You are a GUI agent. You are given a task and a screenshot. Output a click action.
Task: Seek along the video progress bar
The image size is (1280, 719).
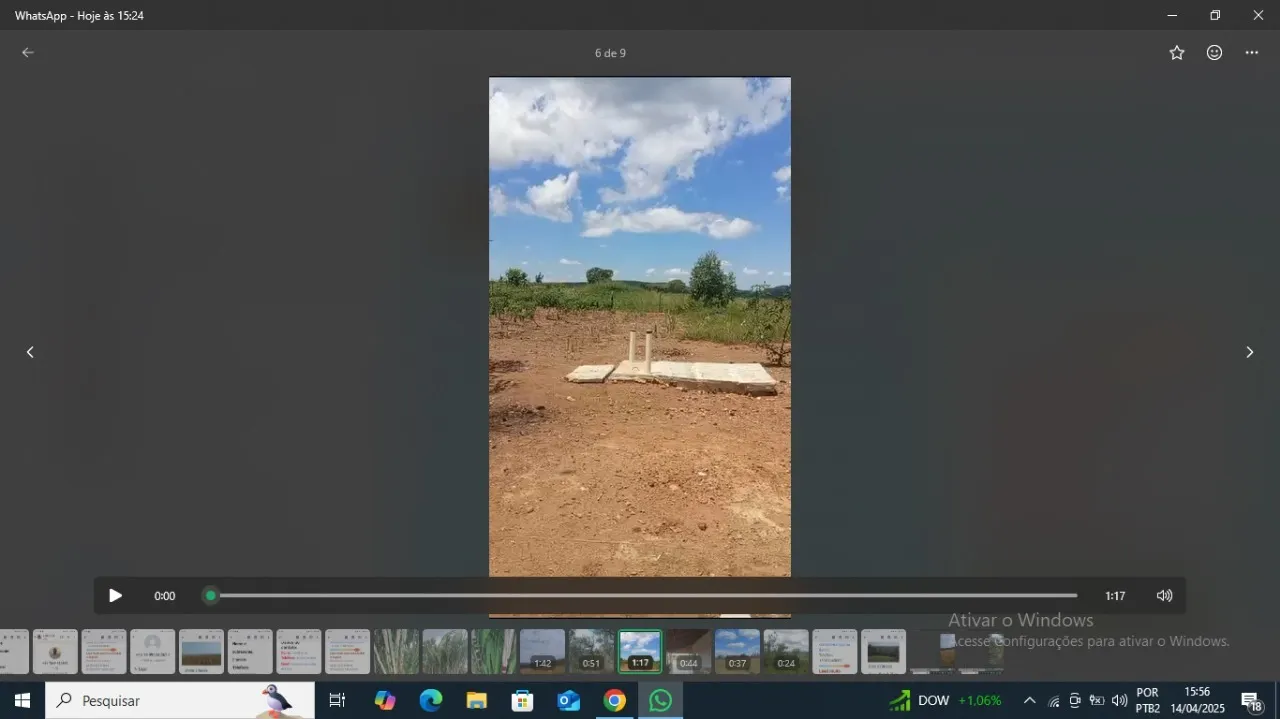(x=643, y=596)
